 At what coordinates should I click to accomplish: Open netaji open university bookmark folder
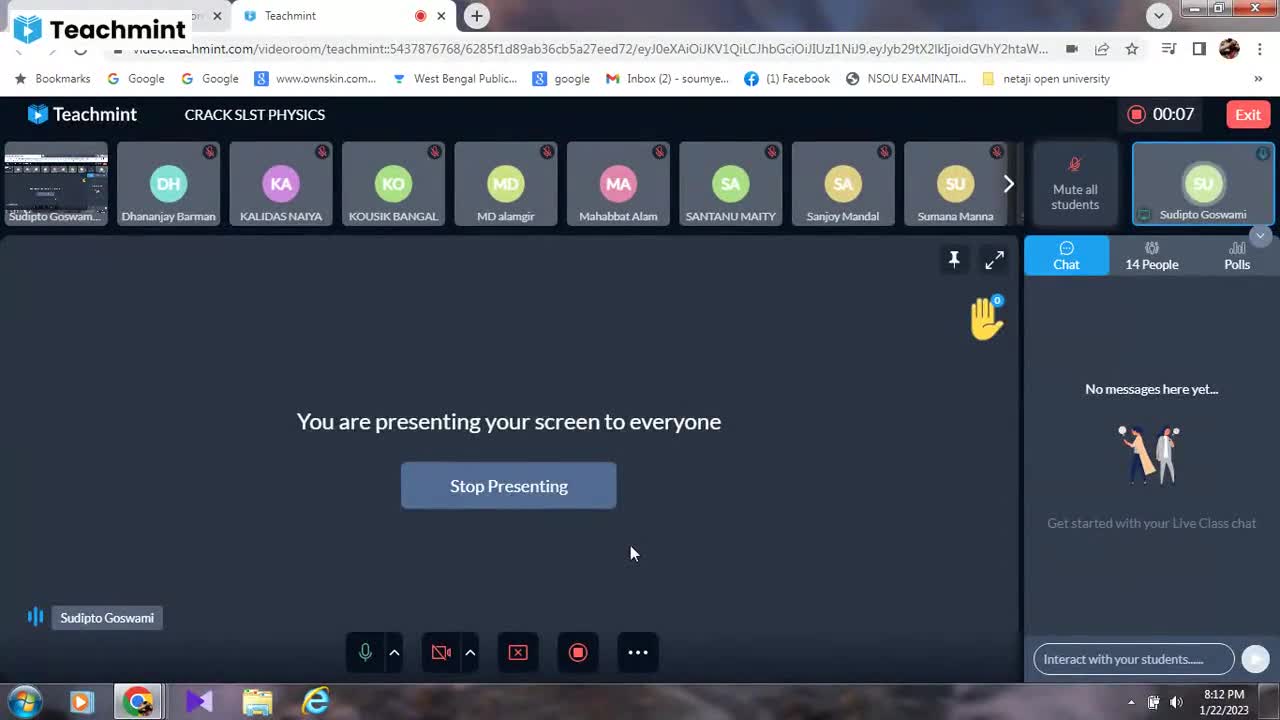click(1046, 78)
